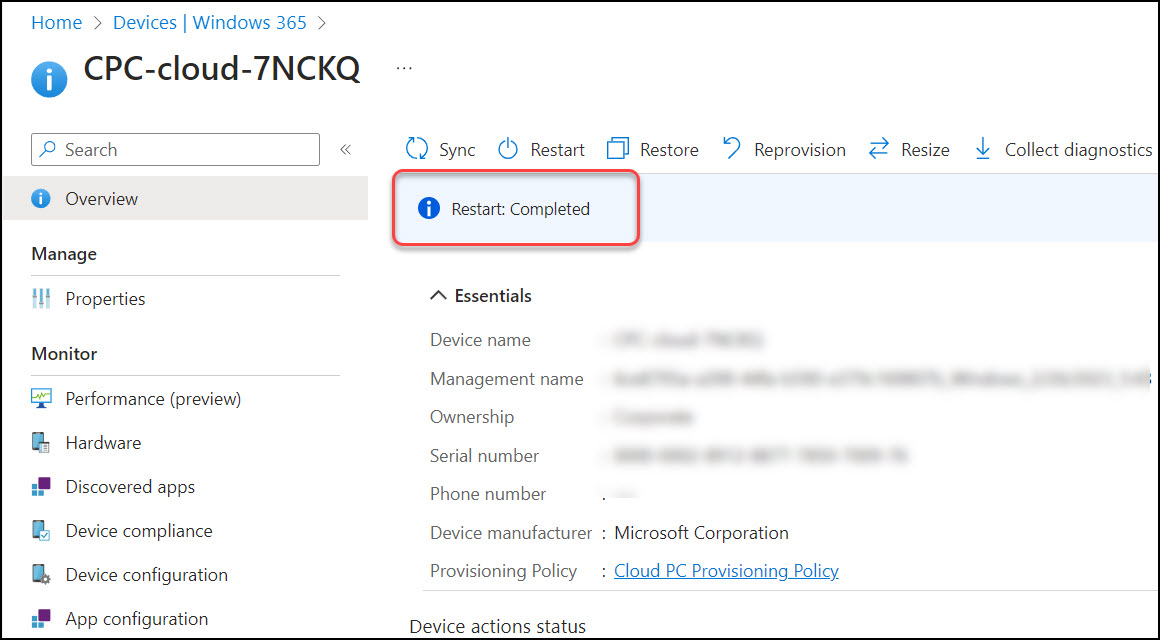The height and width of the screenshot is (640, 1160).
Task: Click the Resize toolbar label
Action: pos(925,150)
